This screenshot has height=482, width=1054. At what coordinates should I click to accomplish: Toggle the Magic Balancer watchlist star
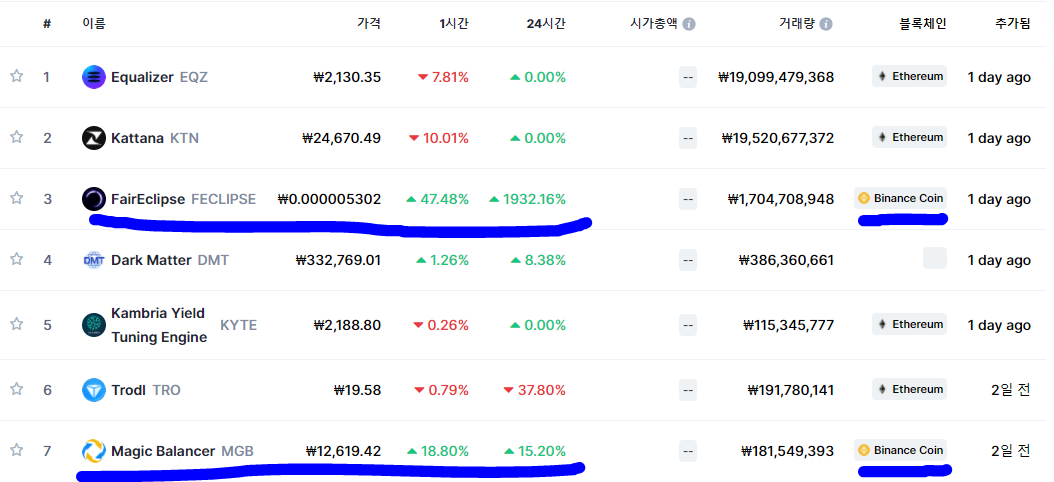(17, 450)
